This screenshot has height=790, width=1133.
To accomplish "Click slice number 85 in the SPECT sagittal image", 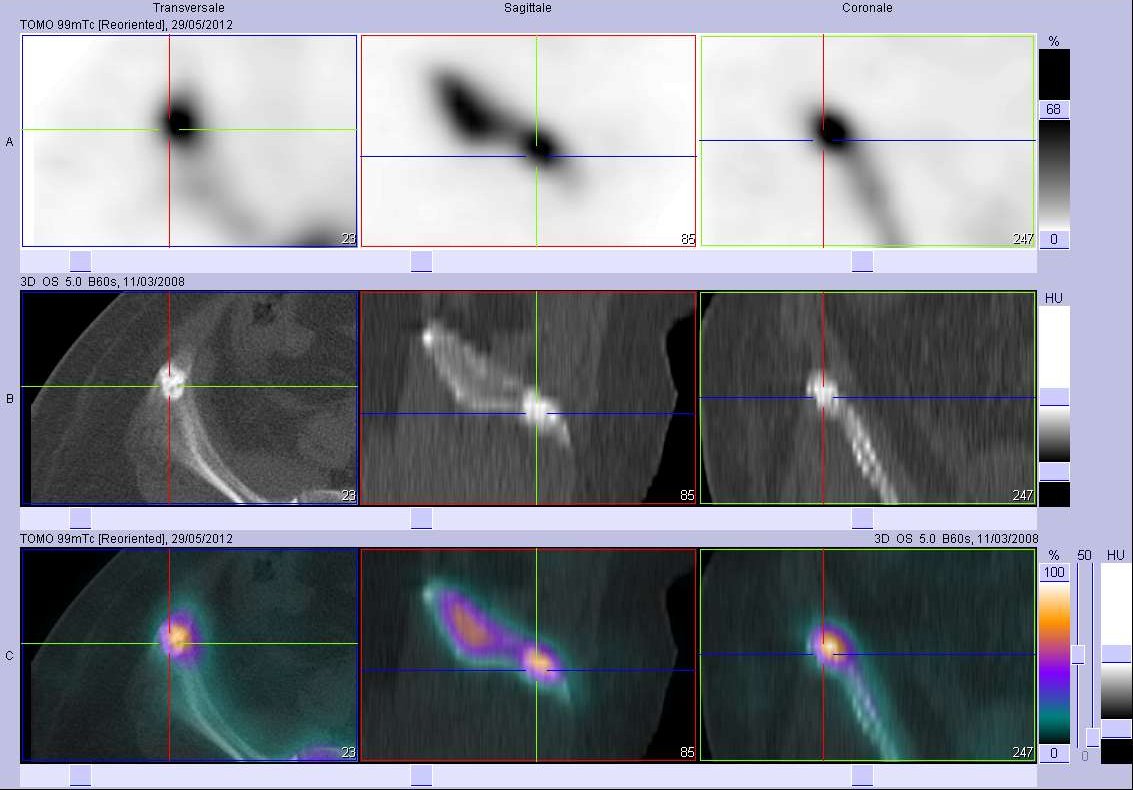I will [687, 239].
